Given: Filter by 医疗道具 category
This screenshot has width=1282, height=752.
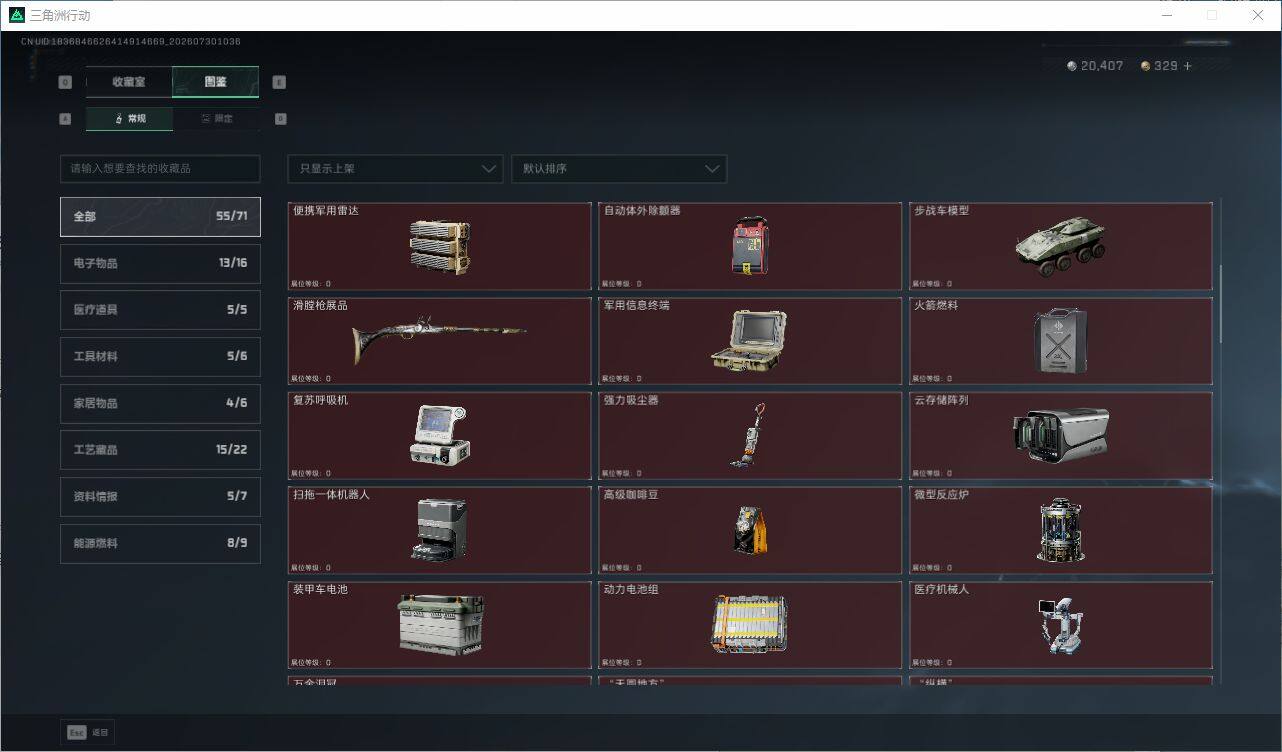Looking at the screenshot, I should click(160, 310).
